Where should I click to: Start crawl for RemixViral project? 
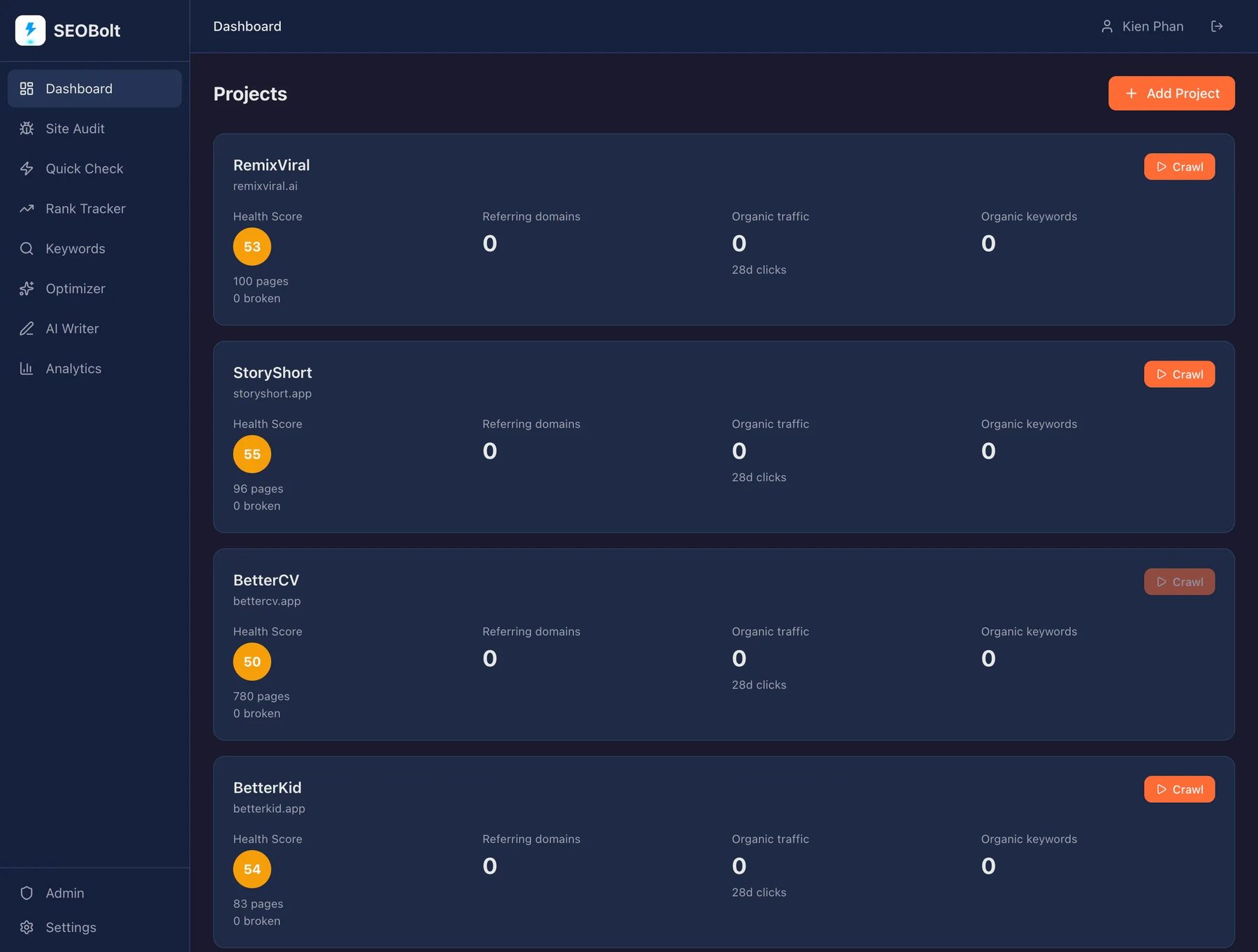(1179, 166)
